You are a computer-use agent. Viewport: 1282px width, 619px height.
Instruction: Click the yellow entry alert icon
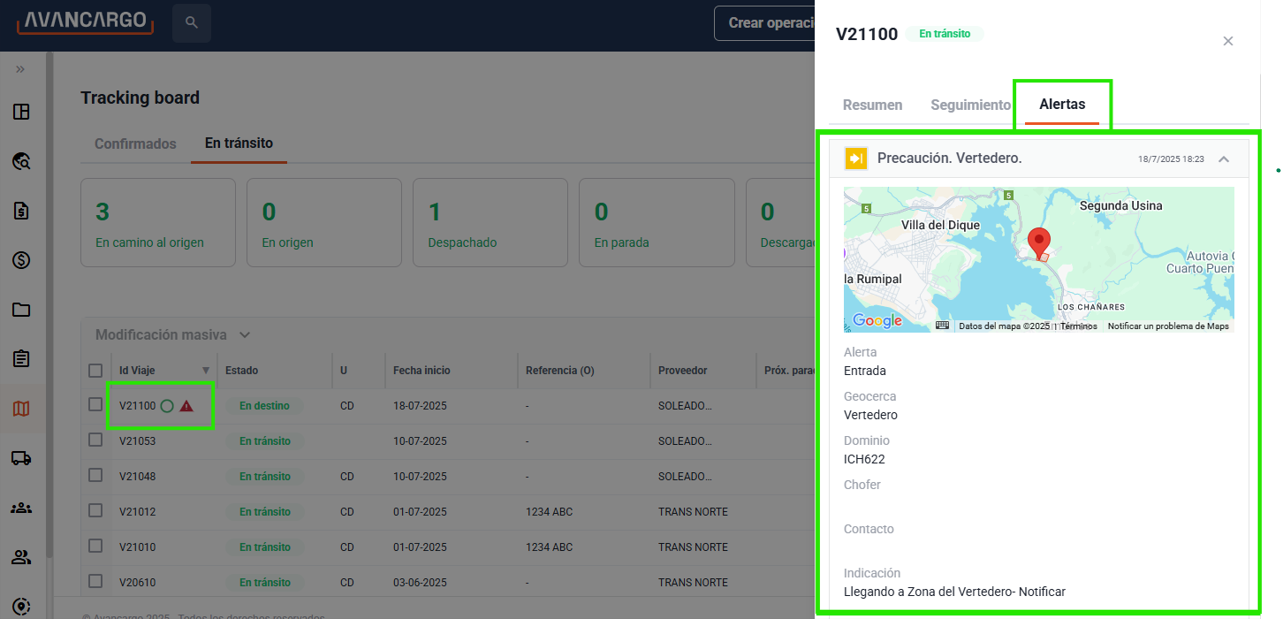click(855, 158)
